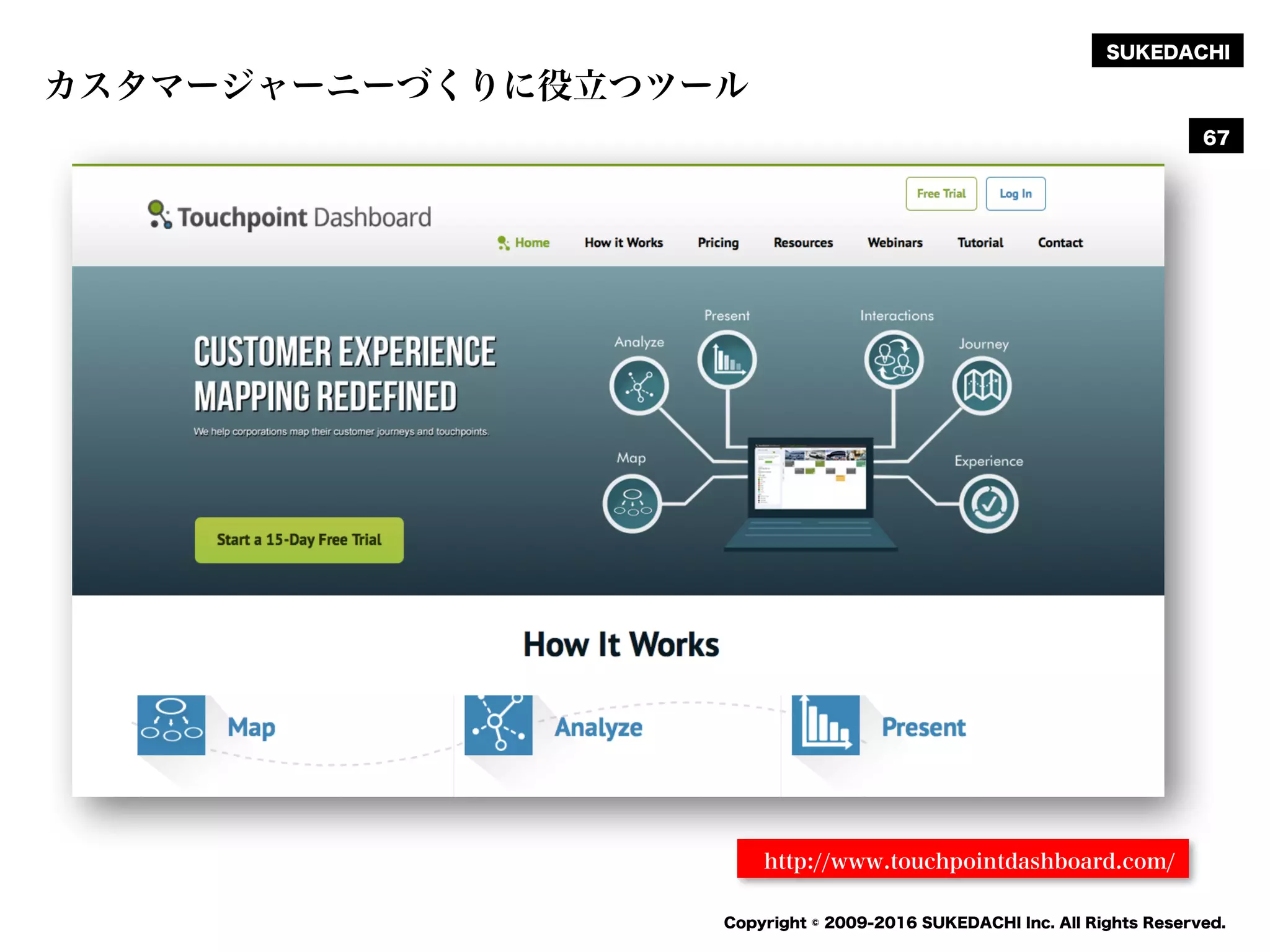The image size is (1270, 952).
Task: Click the Experience checkmark circle icon
Action: click(x=988, y=504)
